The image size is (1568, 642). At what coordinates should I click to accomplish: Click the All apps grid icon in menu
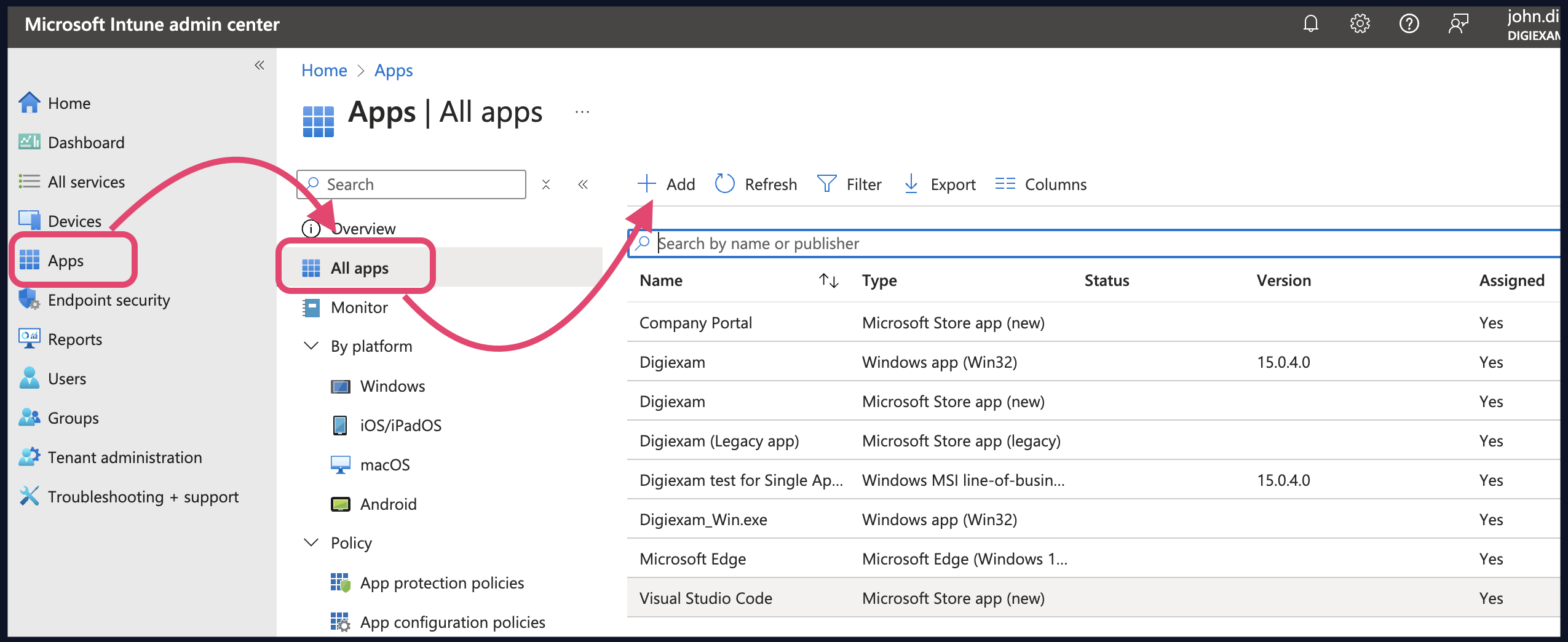click(x=311, y=268)
